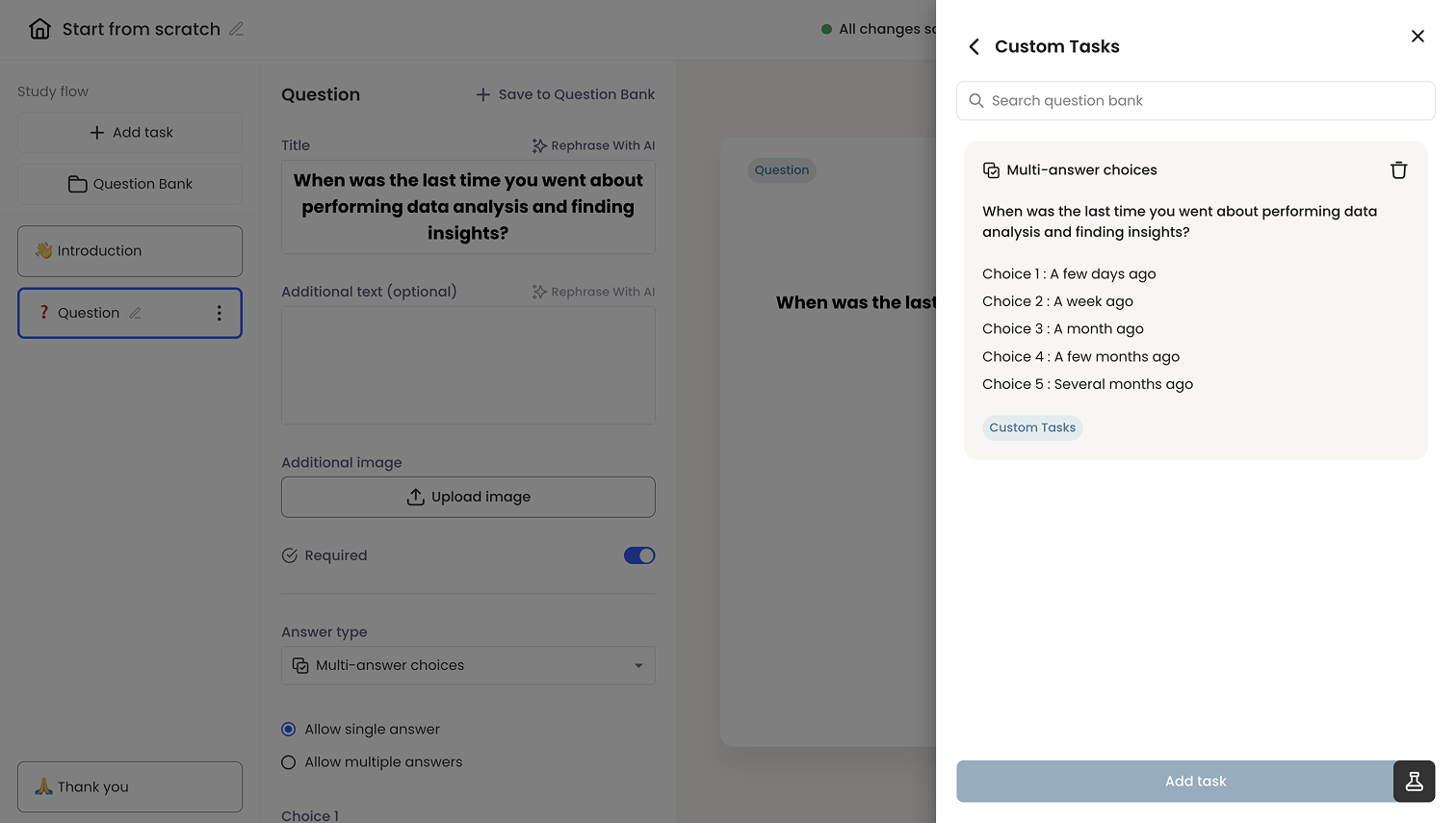Open the Answer type dropdown
The image size is (1456, 823).
[x=468, y=665]
